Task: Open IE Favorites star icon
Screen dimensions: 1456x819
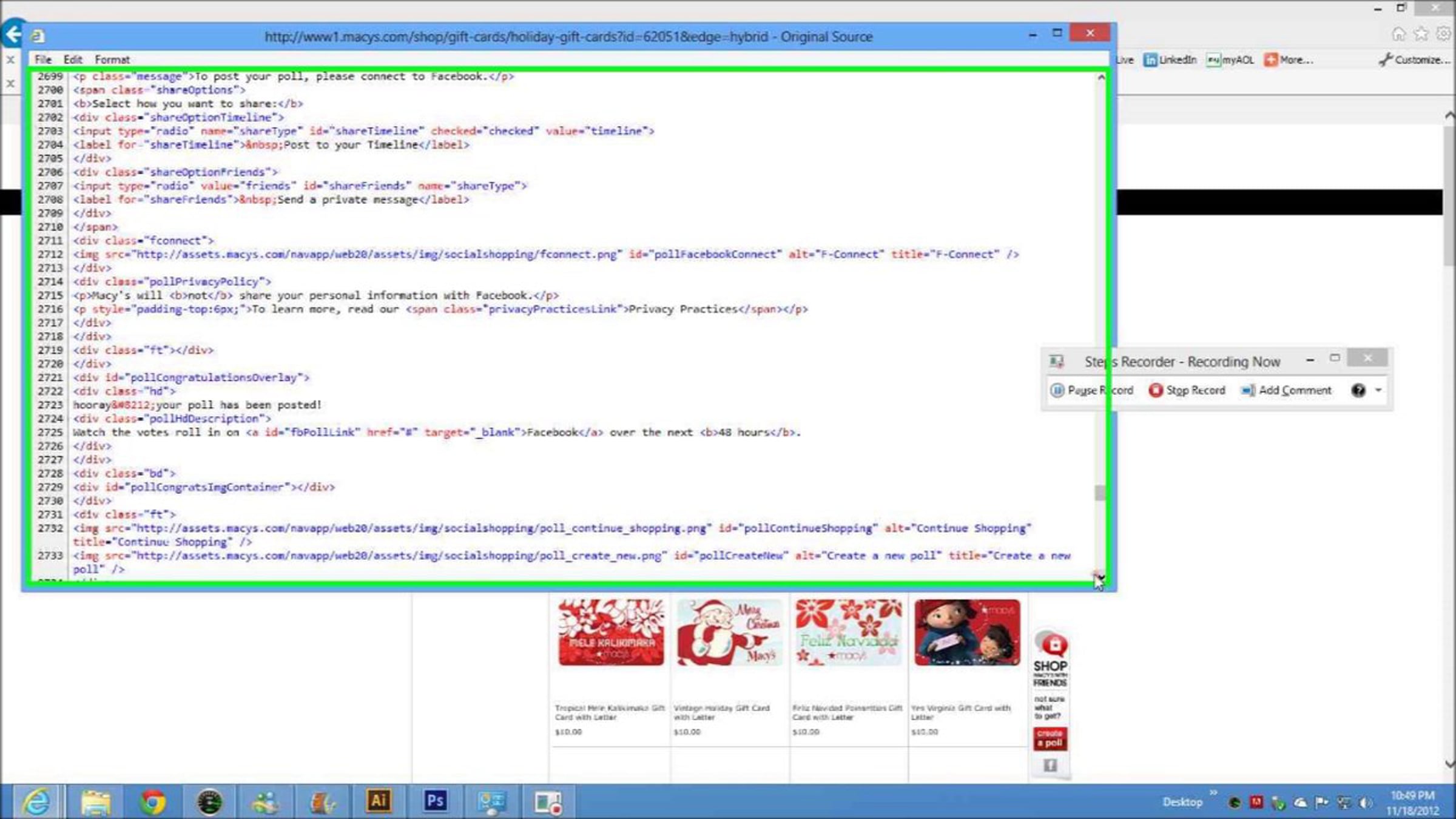Action: (x=1421, y=35)
